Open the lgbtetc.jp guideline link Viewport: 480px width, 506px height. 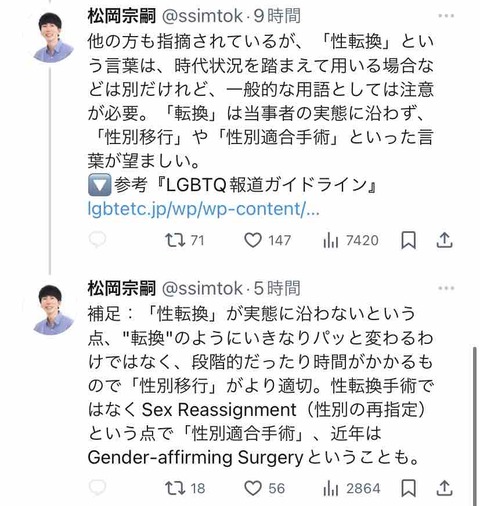[x=203, y=209]
